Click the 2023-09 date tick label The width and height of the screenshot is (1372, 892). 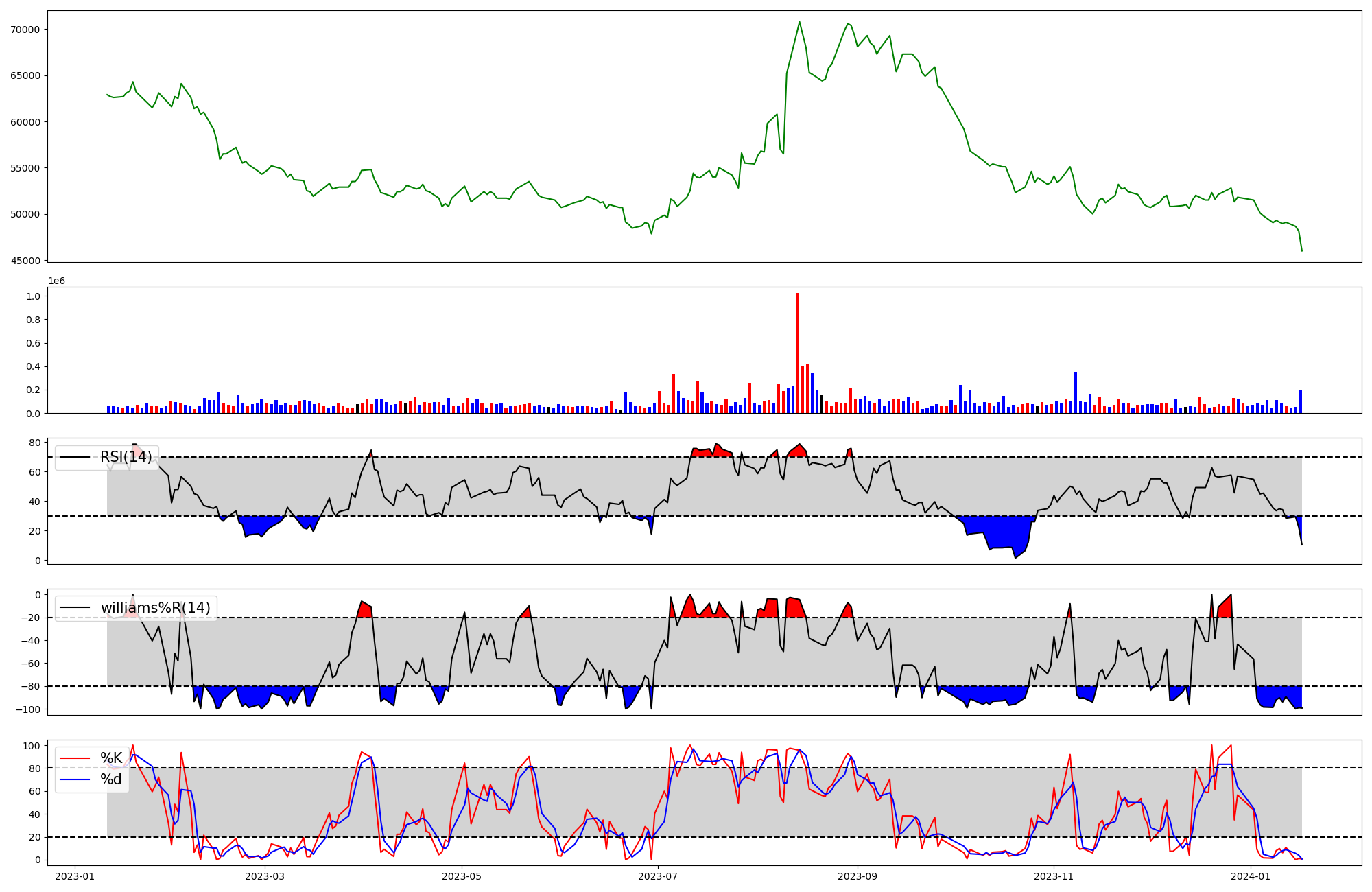(858, 876)
